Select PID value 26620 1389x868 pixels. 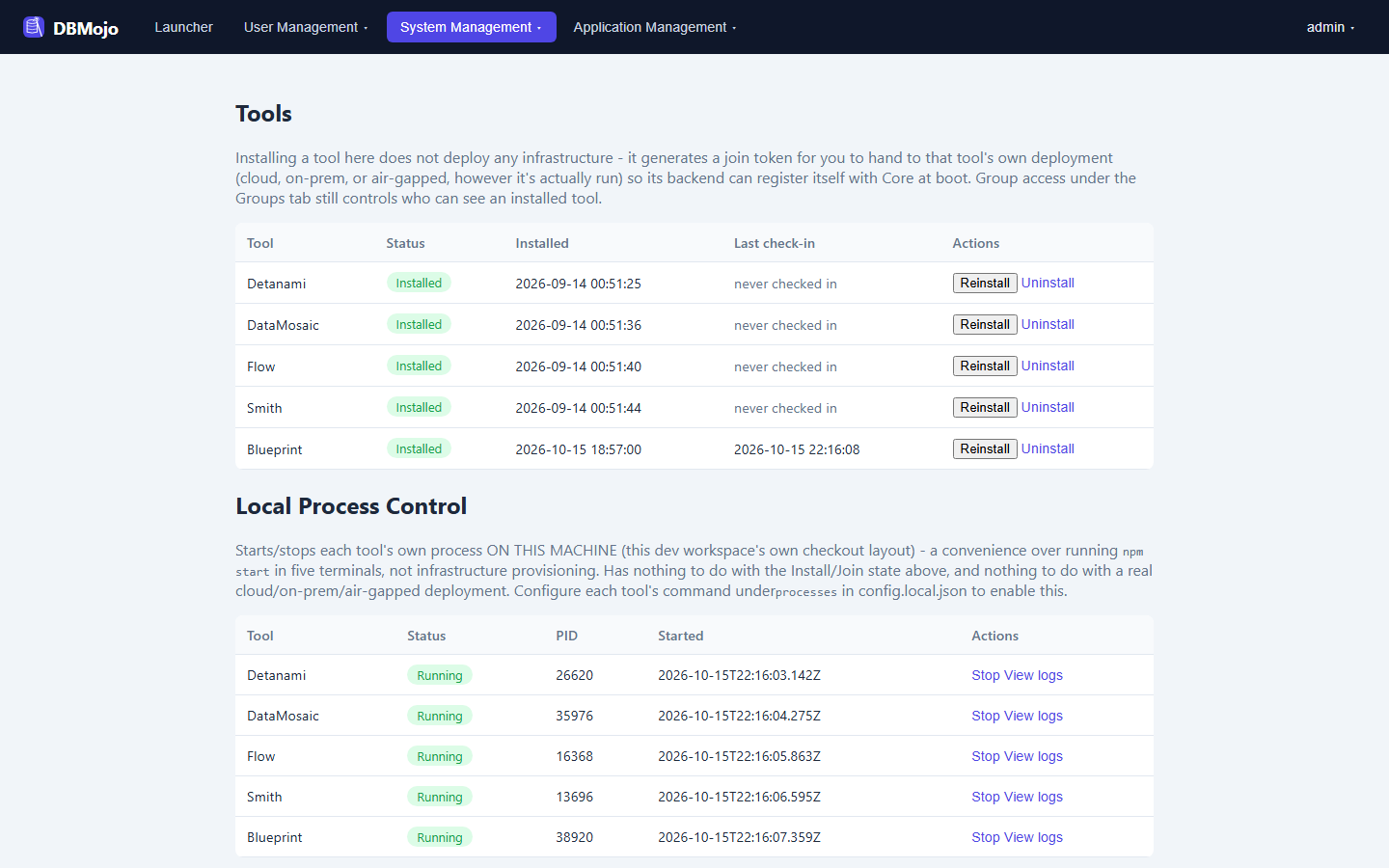(574, 675)
